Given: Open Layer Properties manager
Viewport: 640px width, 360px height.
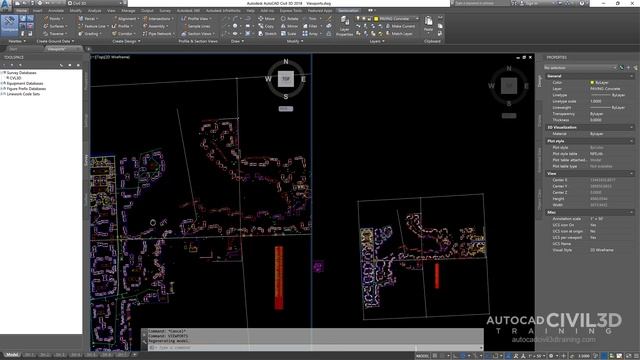Looking at the screenshot, I should (x=344, y=27).
